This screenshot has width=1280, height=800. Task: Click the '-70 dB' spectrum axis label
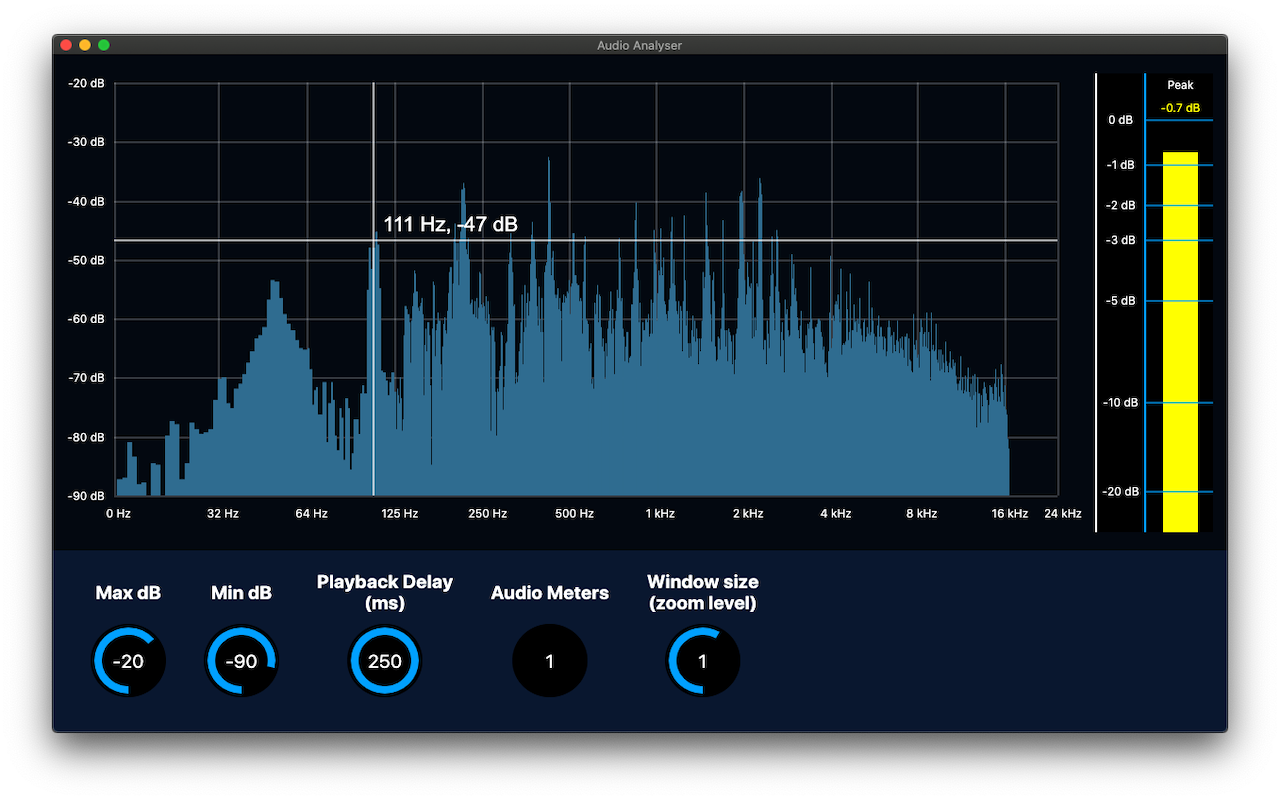coord(86,378)
